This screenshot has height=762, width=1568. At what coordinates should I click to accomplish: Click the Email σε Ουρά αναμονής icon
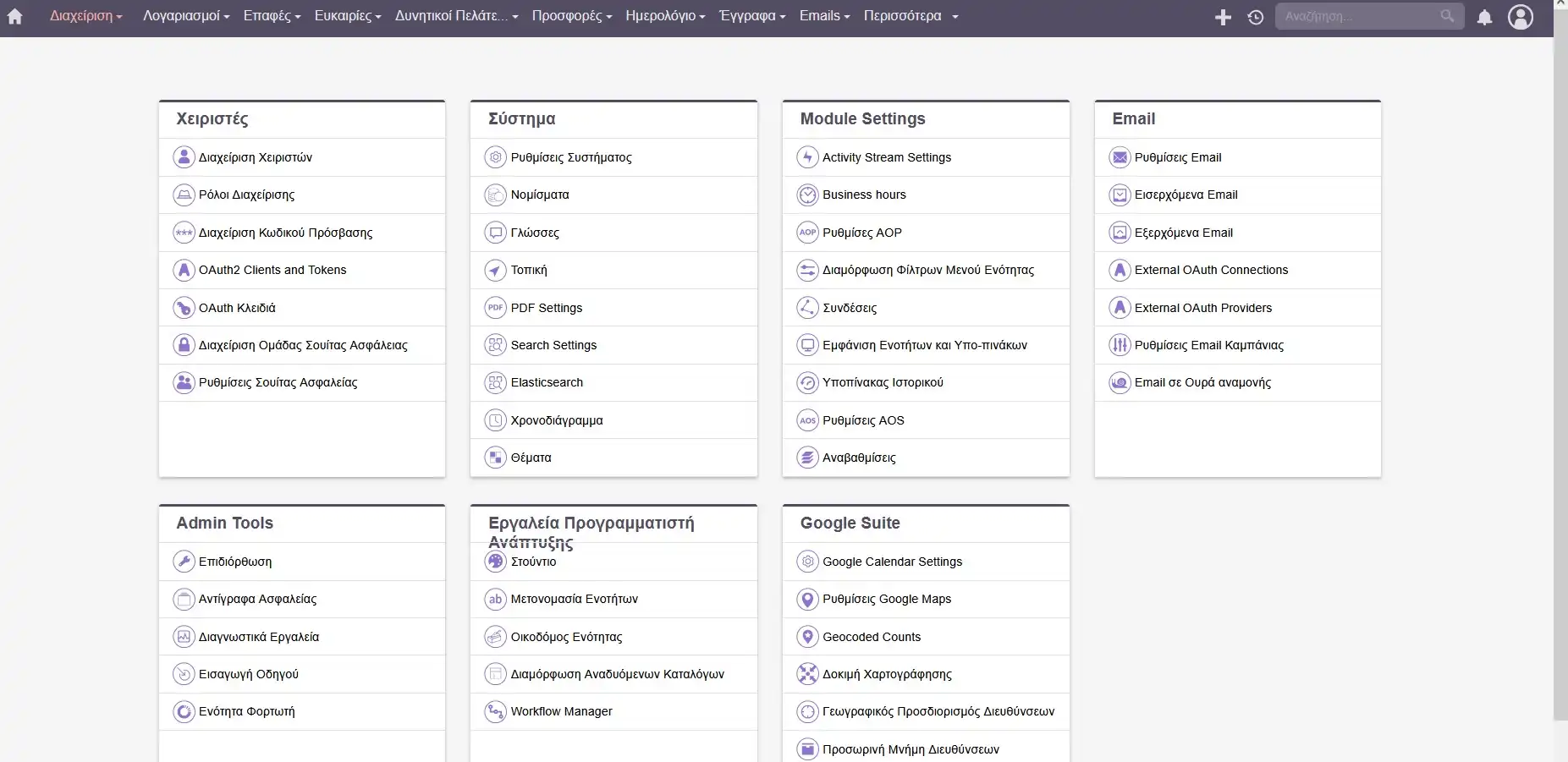(1120, 382)
